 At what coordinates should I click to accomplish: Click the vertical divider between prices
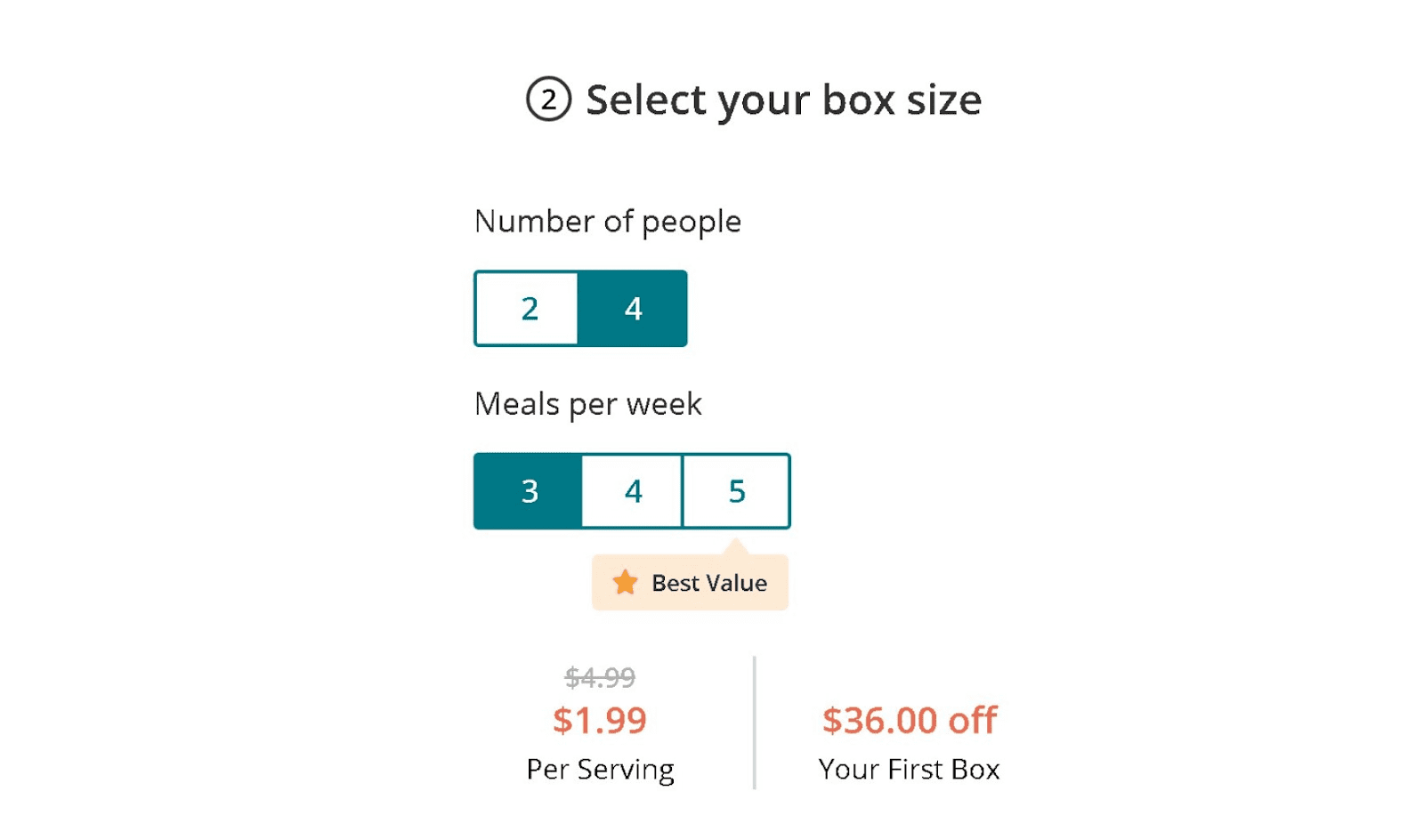[x=755, y=723]
